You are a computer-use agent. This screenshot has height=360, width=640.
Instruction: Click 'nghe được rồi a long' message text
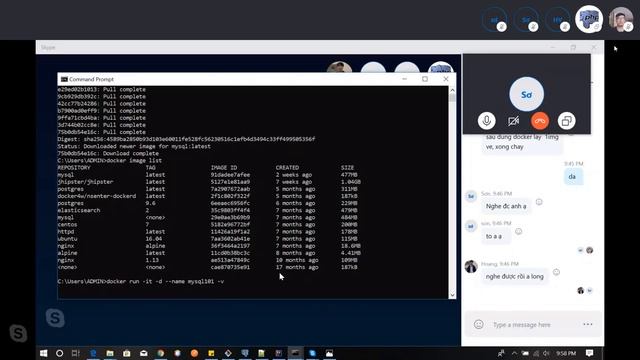coord(515,276)
